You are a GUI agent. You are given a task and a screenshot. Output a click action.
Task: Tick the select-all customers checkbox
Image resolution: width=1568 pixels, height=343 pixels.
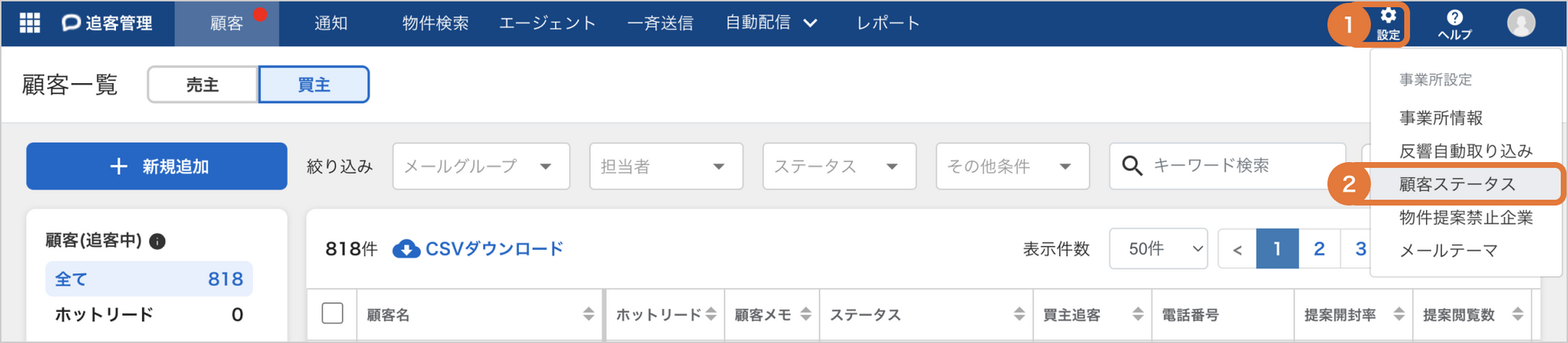pos(332,313)
